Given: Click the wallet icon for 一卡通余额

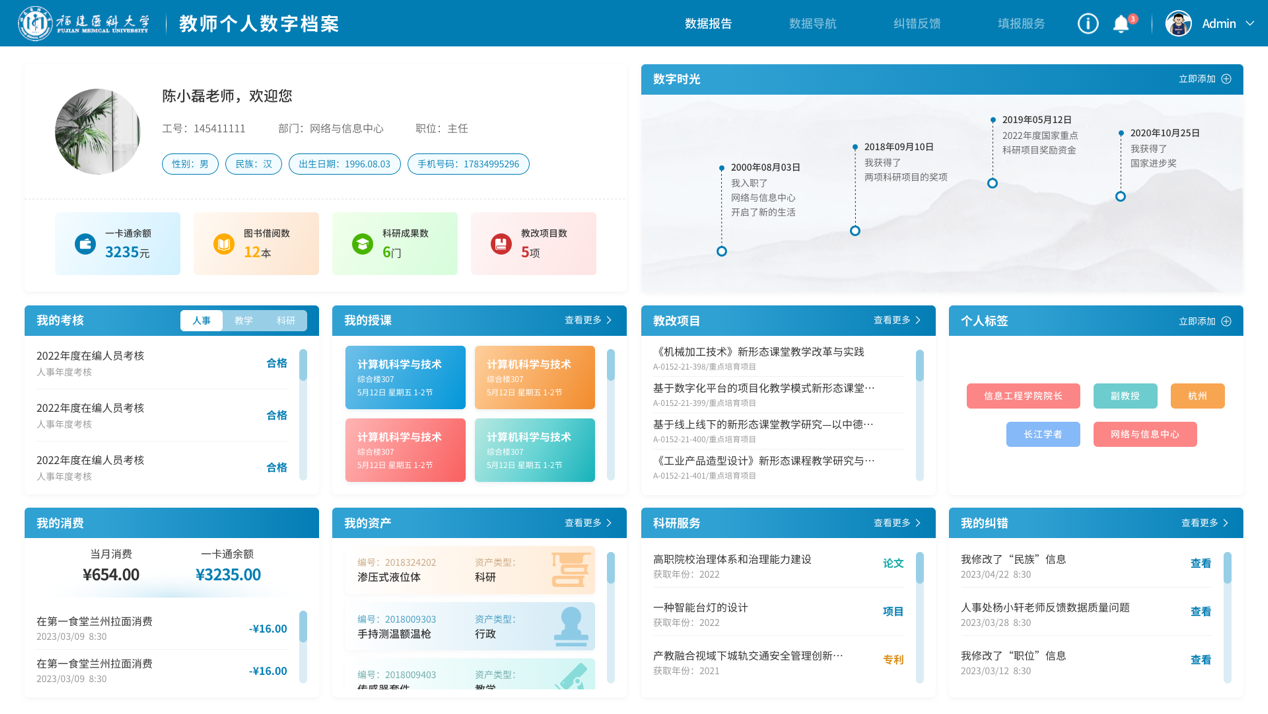Looking at the screenshot, I should (86, 244).
